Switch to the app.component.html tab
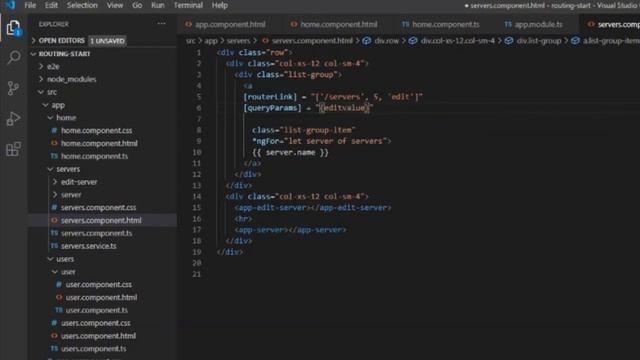The width and height of the screenshot is (640, 360). click(230, 24)
